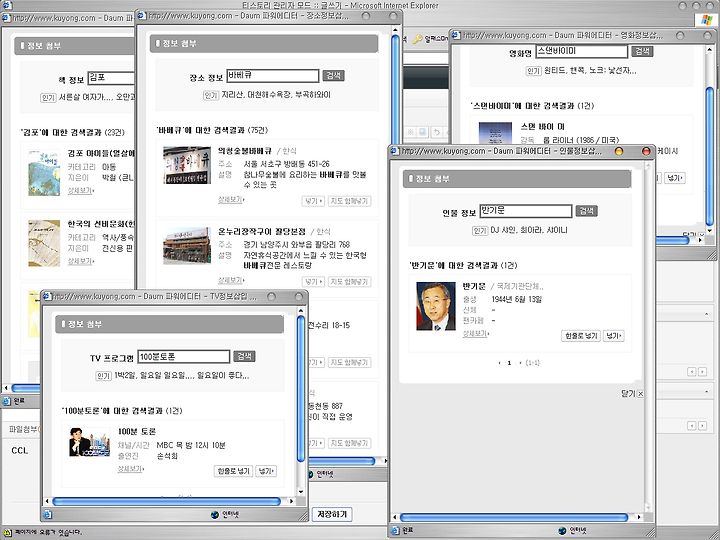Focus the 영화명 input containing 스탠바이미

click(581, 51)
